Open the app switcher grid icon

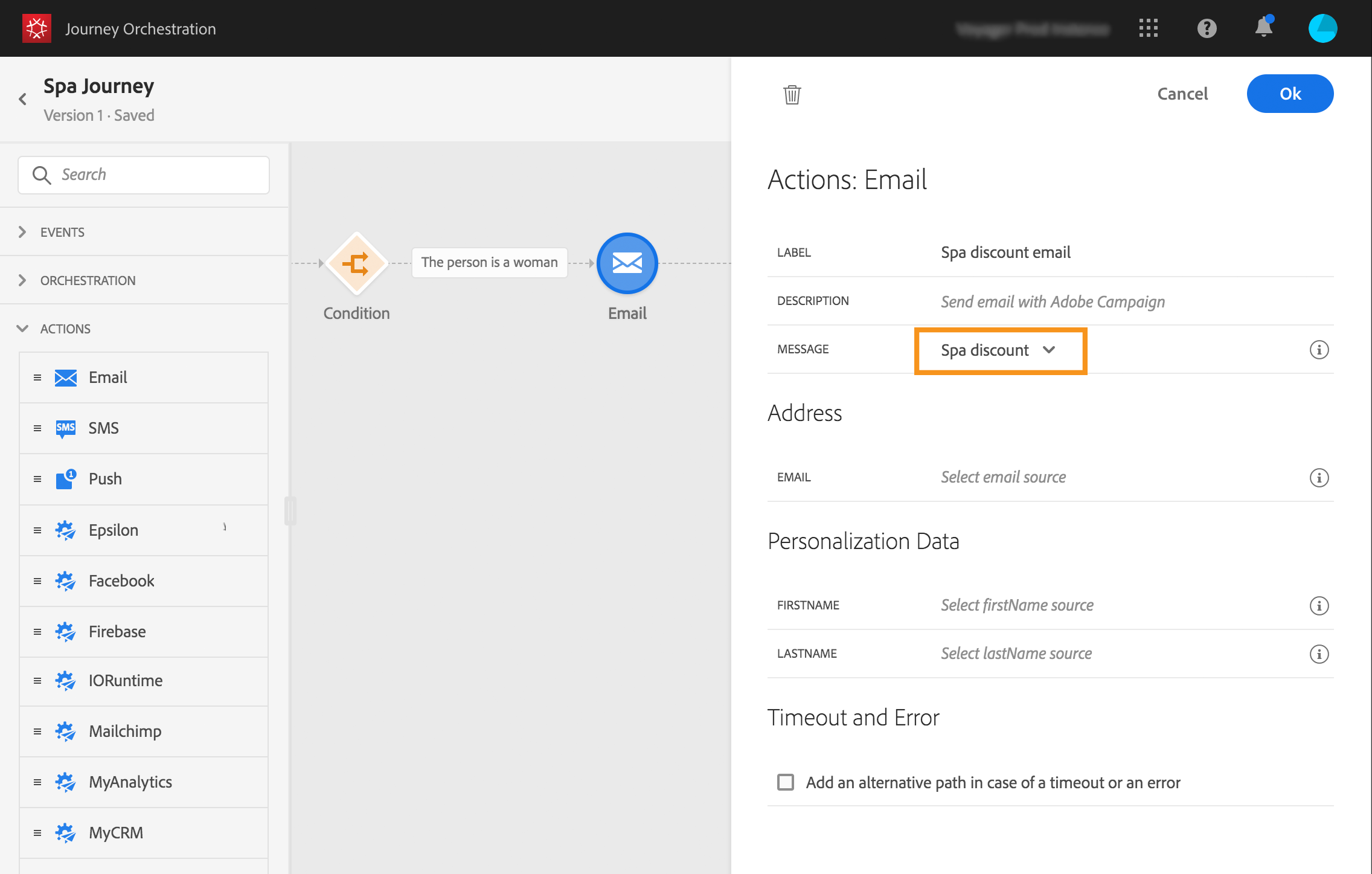click(1148, 28)
